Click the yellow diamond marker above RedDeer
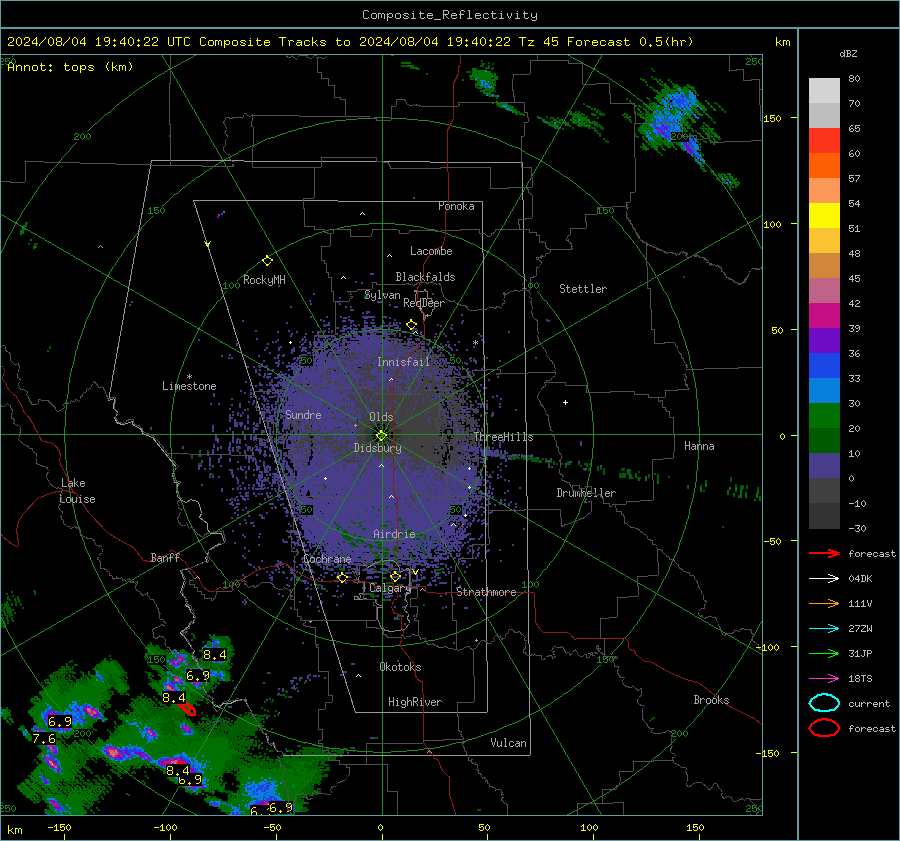This screenshot has height=841, width=900. click(x=411, y=325)
